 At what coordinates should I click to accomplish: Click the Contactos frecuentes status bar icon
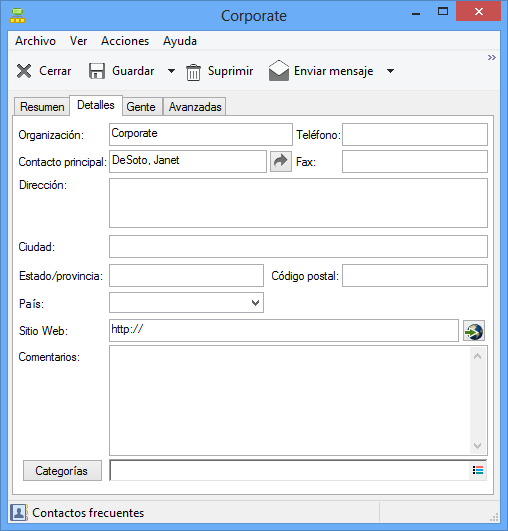click(x=19, y=512)
